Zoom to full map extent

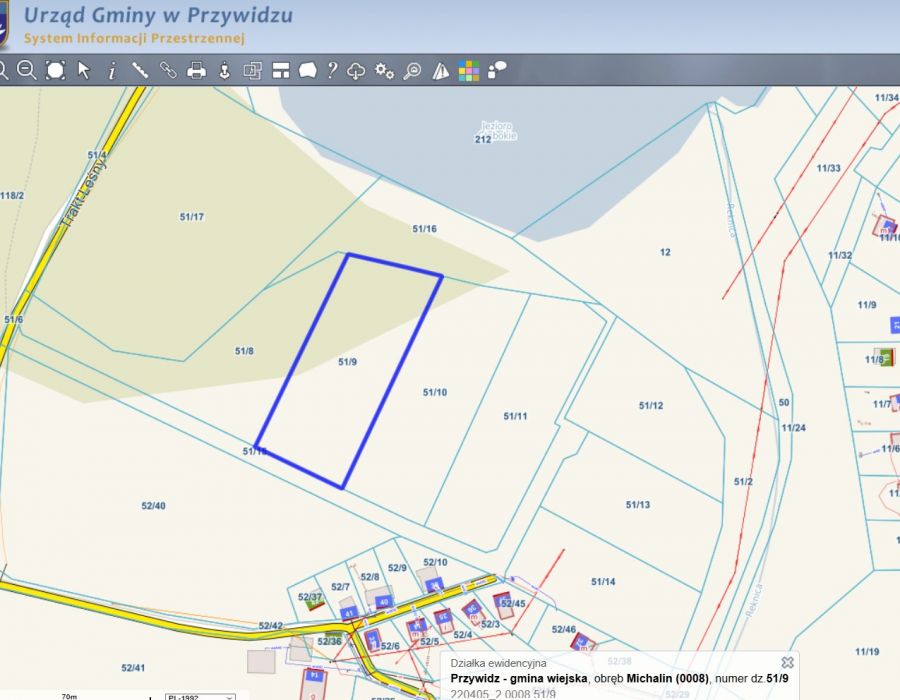coord(55,70)
